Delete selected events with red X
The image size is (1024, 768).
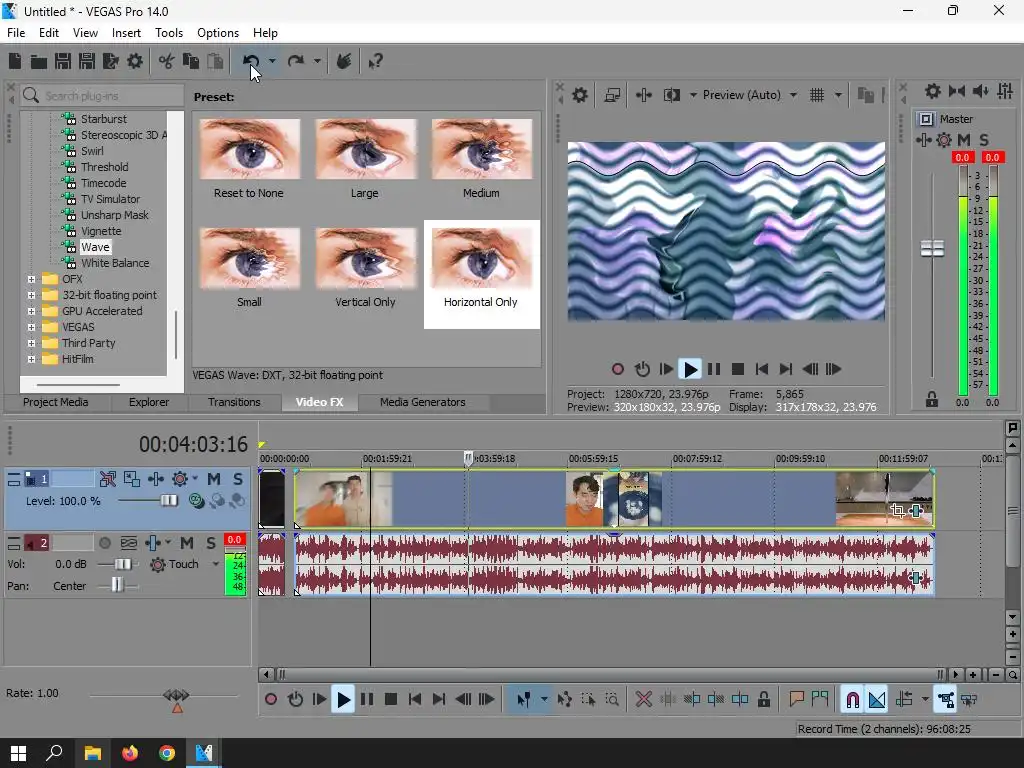(x=643, y=699)
